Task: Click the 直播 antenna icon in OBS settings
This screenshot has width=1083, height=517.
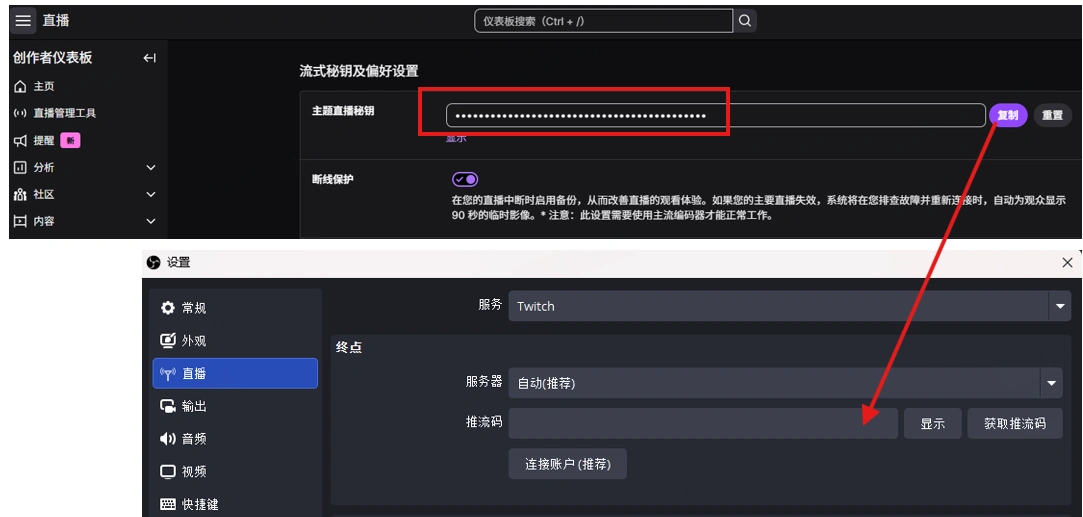Action: [x=168, y=373]
